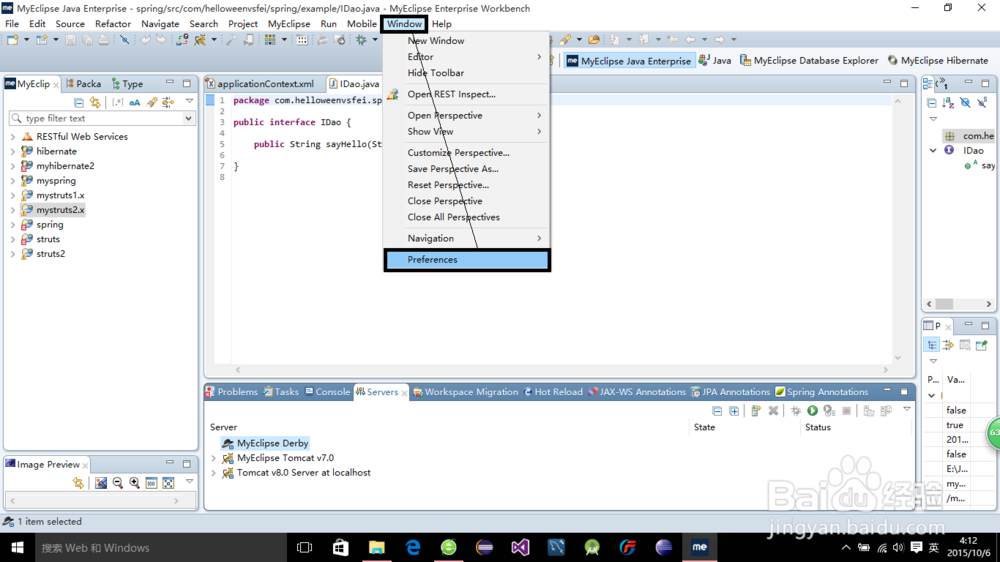
Task: Open the Edge browser from taskbar
Action: click(x=413, y=547)
